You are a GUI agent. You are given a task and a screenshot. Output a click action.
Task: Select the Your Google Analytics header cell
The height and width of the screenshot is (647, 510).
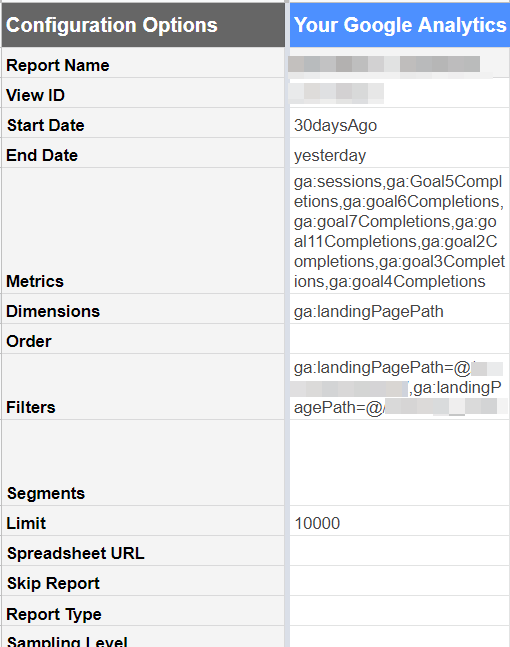tap(400, 25)
